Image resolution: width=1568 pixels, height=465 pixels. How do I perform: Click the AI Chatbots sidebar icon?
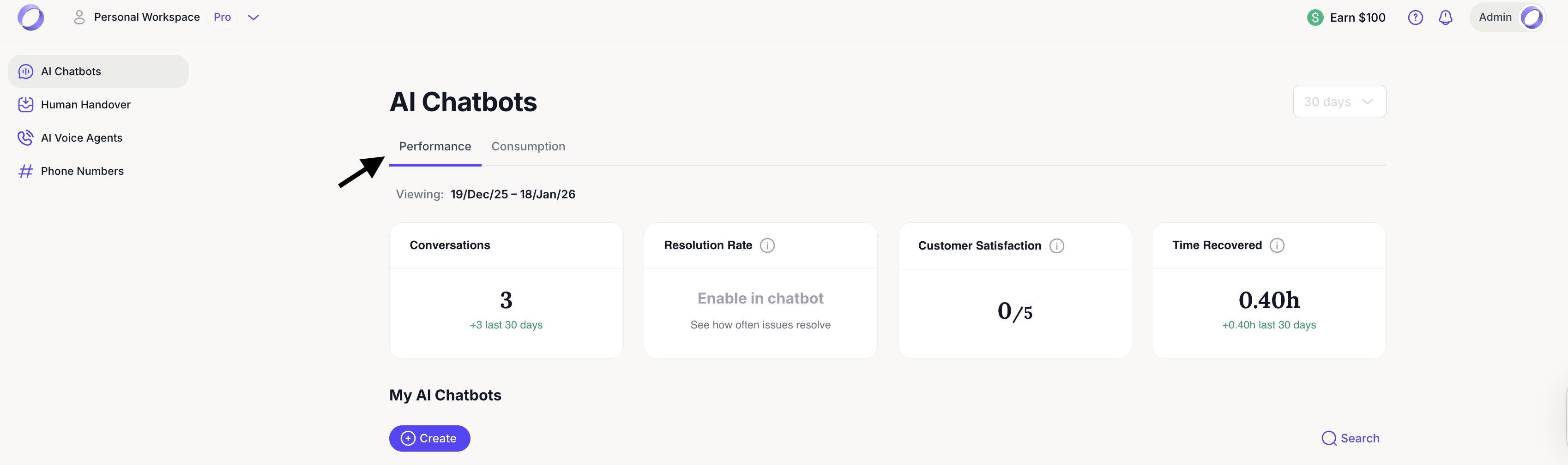coord(25,72)
